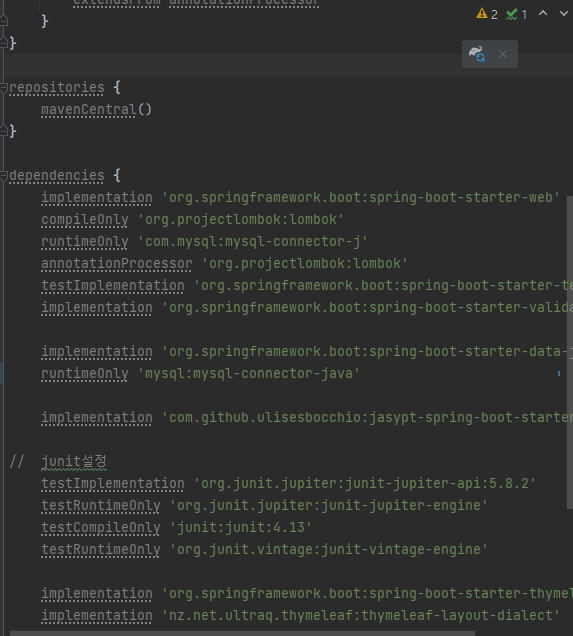This screenshot has width=573, height=636.
Task: Dismiss the Gradle reload floating popup
Action: tap(503, 54)
